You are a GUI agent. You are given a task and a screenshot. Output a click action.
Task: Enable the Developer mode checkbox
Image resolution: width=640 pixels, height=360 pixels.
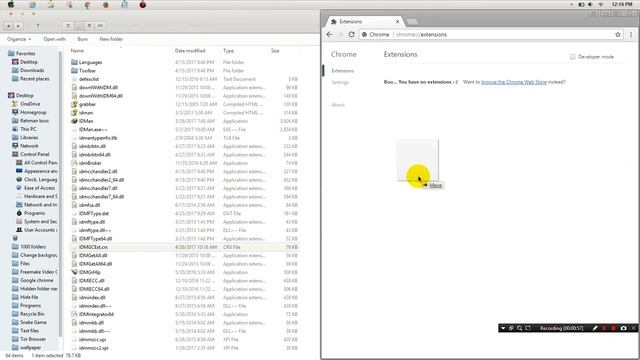pos(573,57)
